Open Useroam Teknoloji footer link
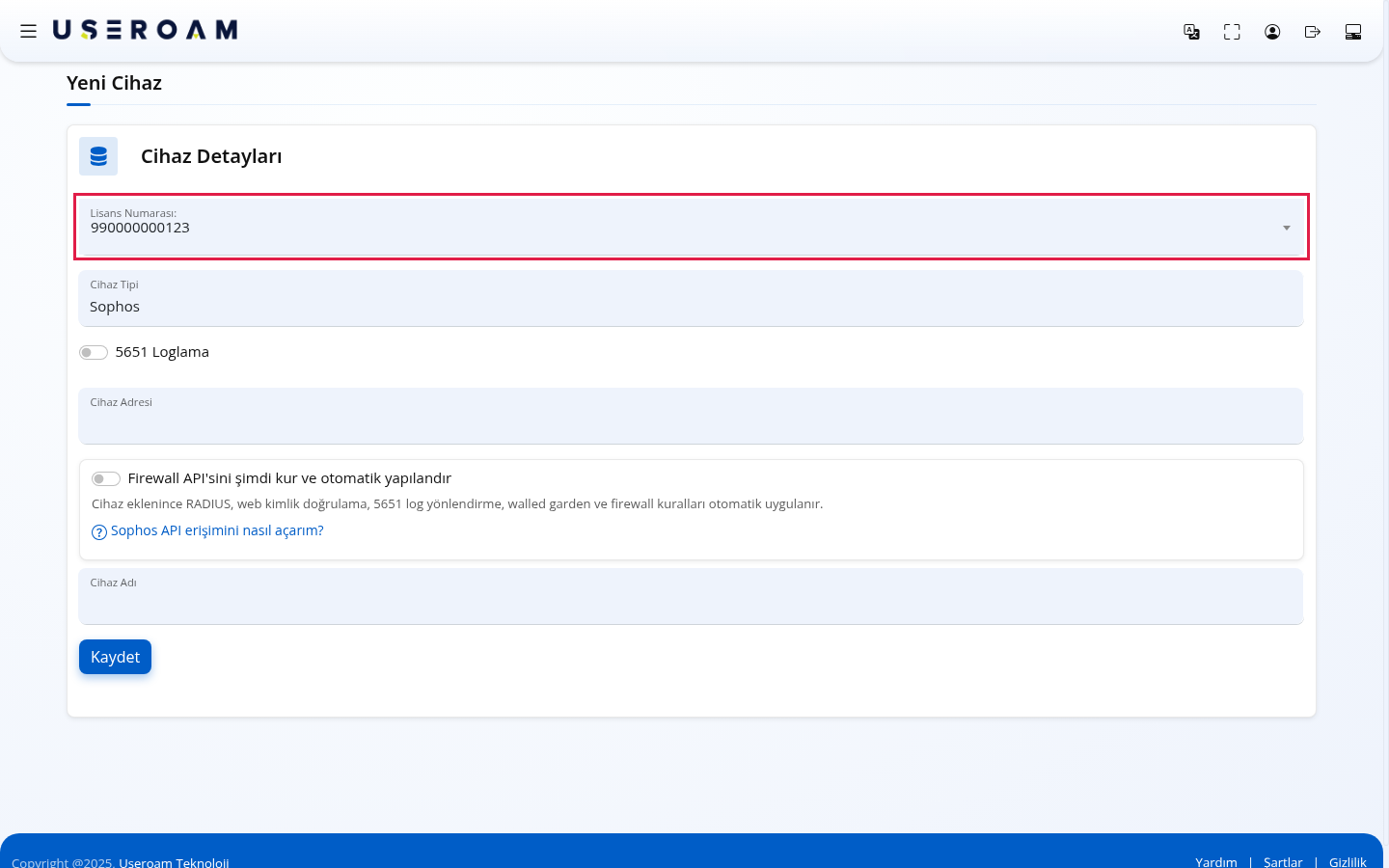 (x=174, y=862)
